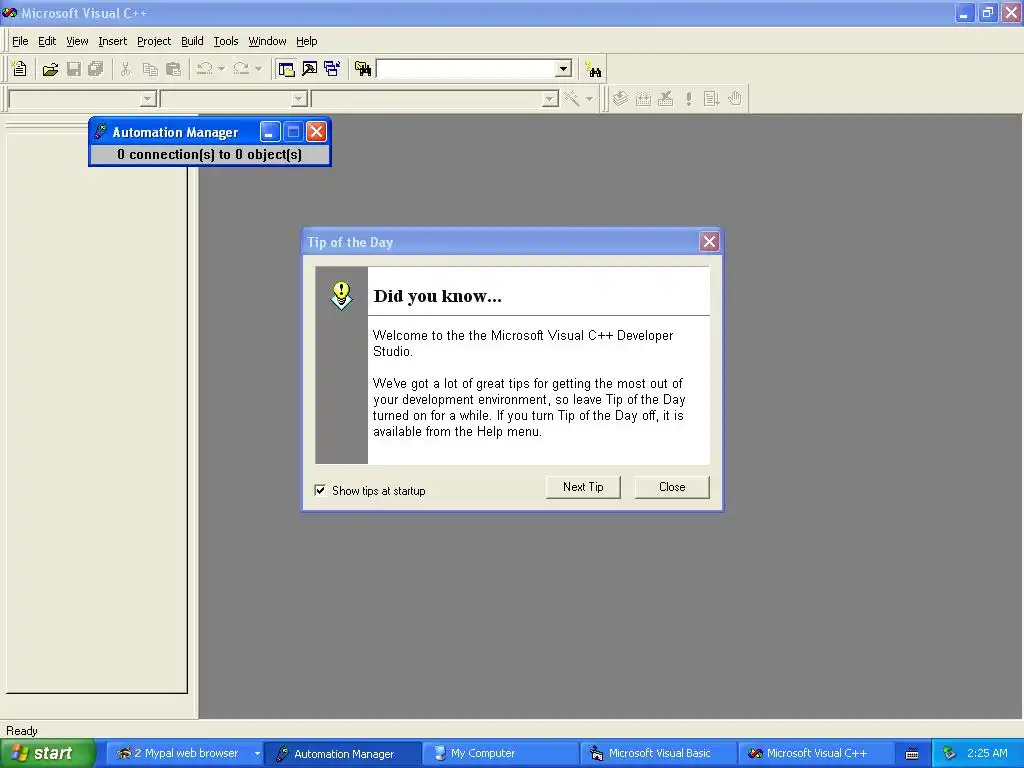Click the 2:25 AM clock
1024x768 pixels.
tap(987, 754)
